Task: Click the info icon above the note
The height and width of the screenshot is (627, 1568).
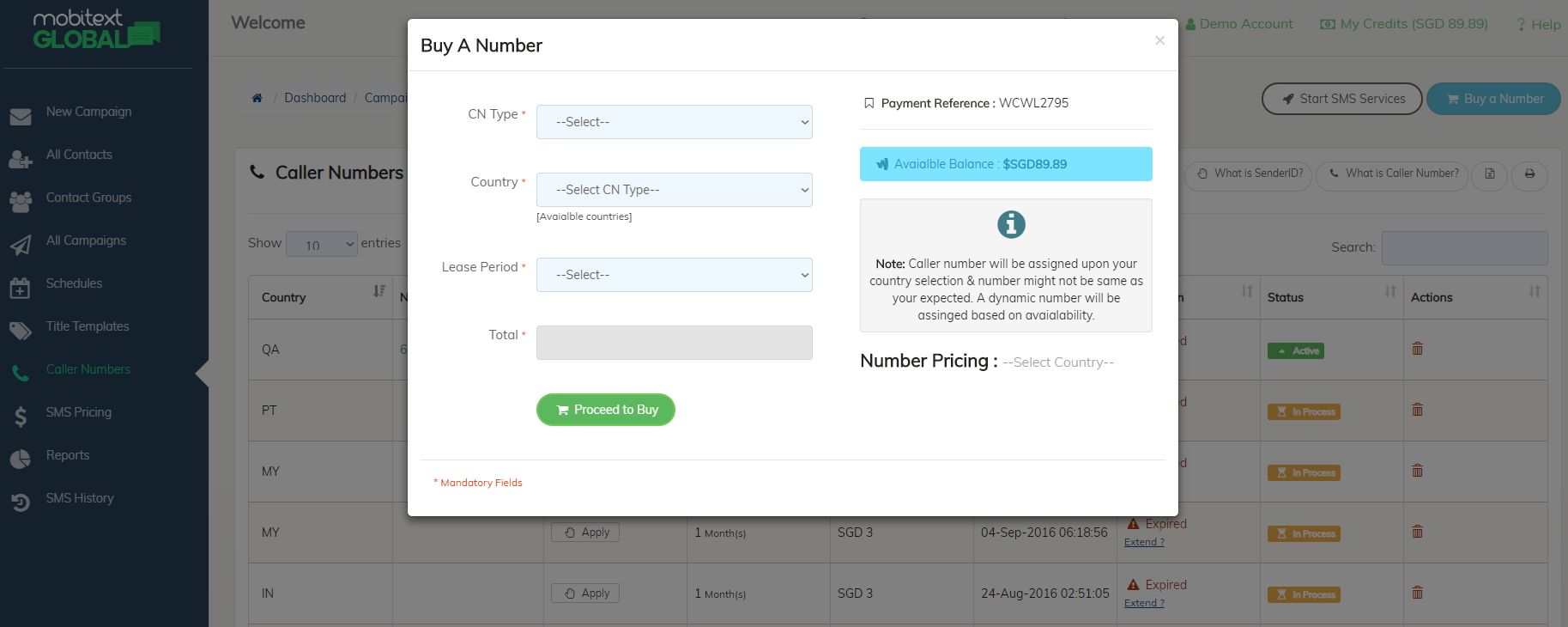Action: 1011,225
